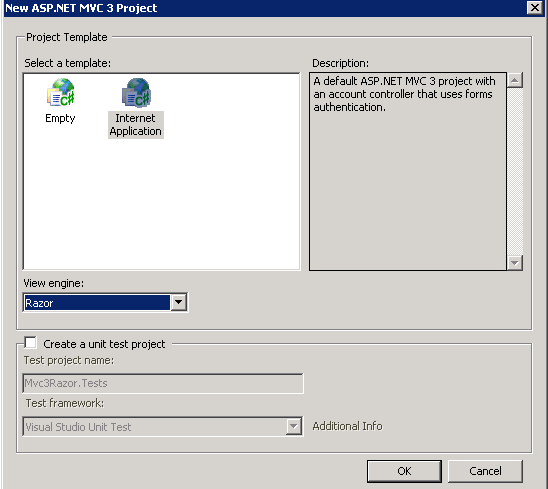Click the description text box
This screenshot has height=489, width=548.
click(408, 171)
